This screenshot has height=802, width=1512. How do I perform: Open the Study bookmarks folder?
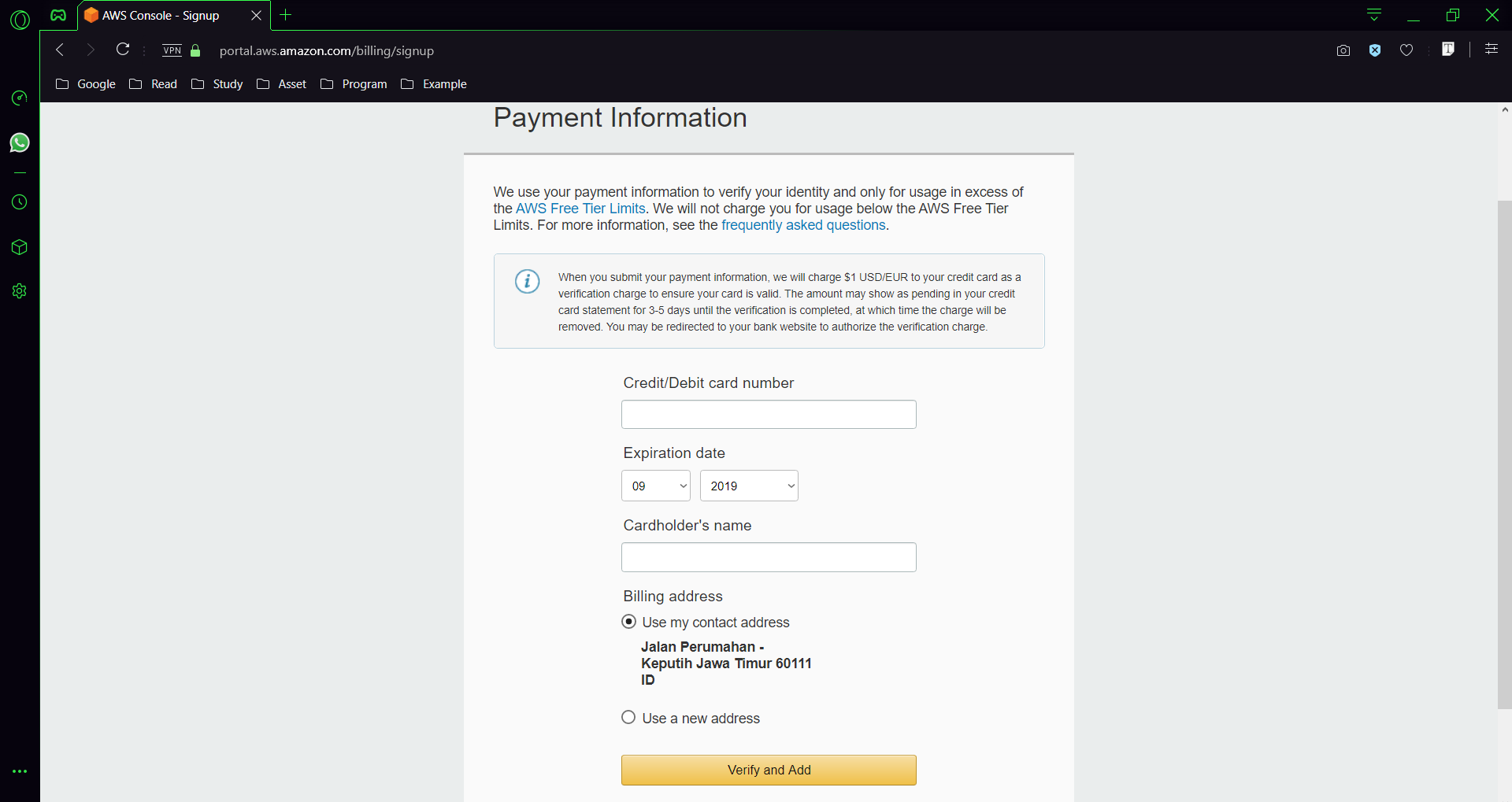pyautogui.click(x=217, y=84)
